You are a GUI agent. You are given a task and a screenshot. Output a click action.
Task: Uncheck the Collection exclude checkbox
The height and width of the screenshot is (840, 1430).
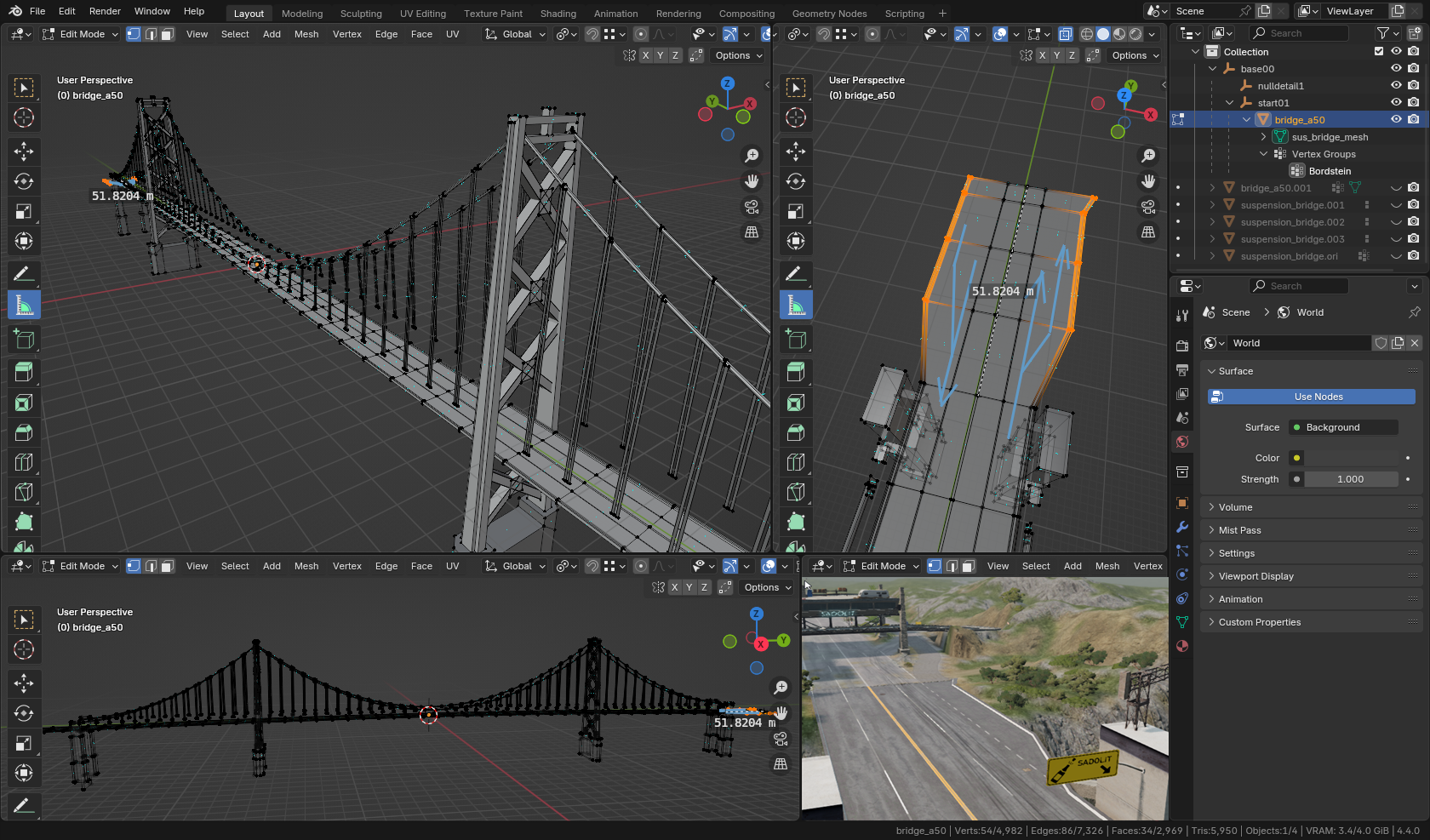point(1379,52)
